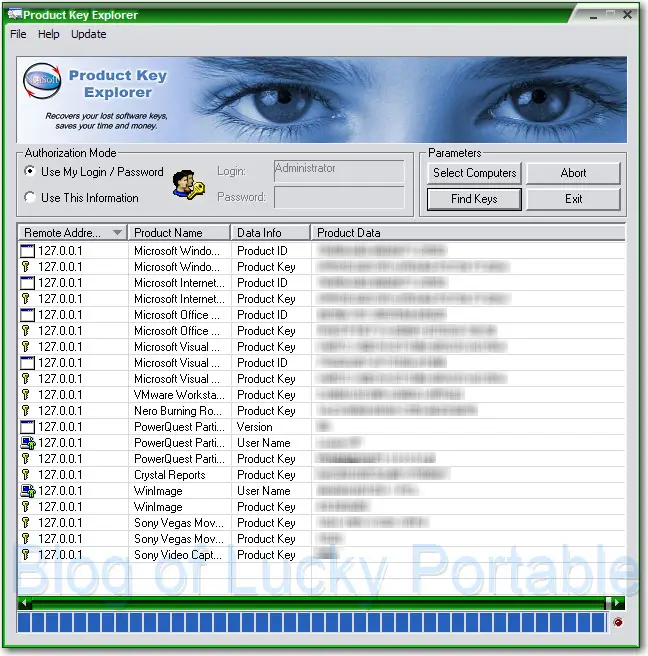Click the key icon in Microsoft Windows Product Key row
This screenshot has height=656, width=648.
pyautogui.click(x=26, y=267)
